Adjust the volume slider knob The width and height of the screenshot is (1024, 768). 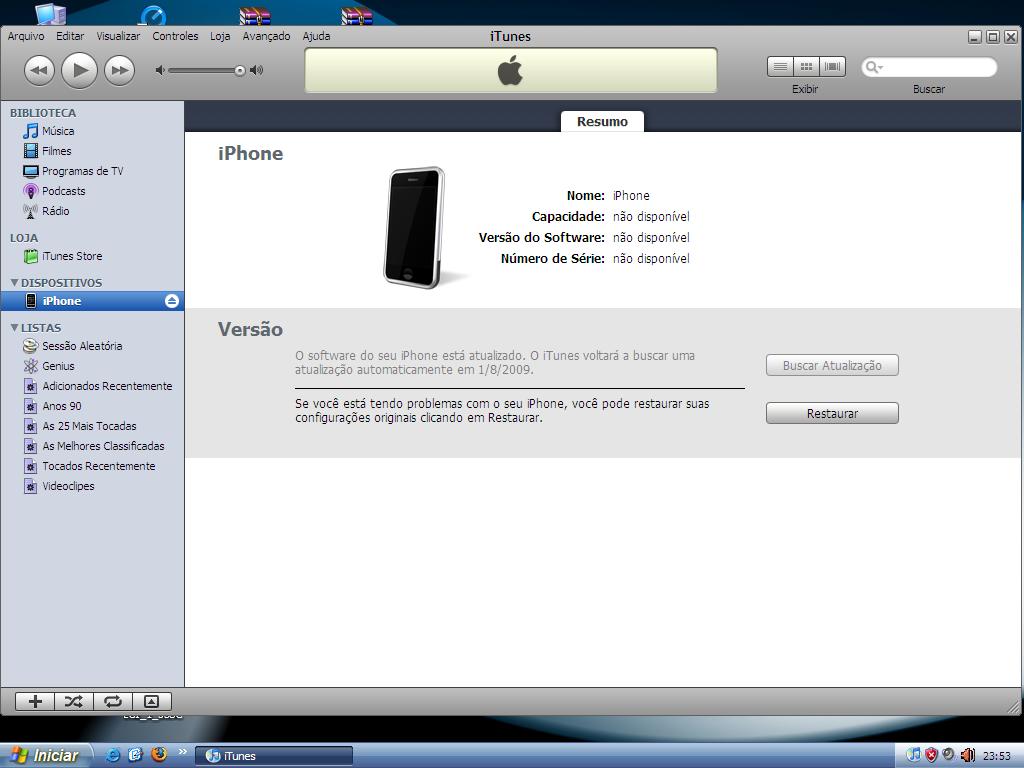coord(240,71)
